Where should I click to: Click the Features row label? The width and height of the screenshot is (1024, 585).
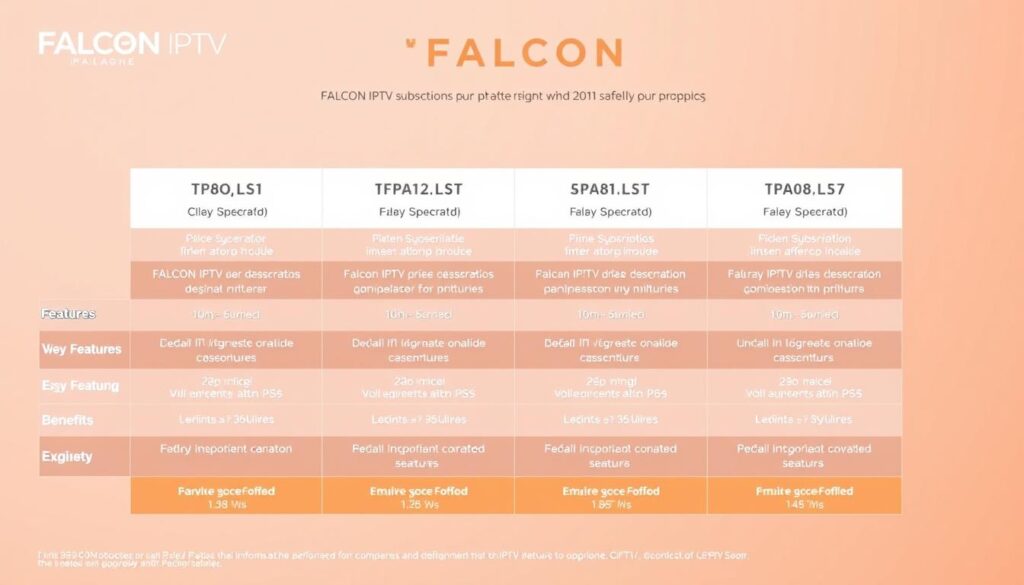[68, 314]
